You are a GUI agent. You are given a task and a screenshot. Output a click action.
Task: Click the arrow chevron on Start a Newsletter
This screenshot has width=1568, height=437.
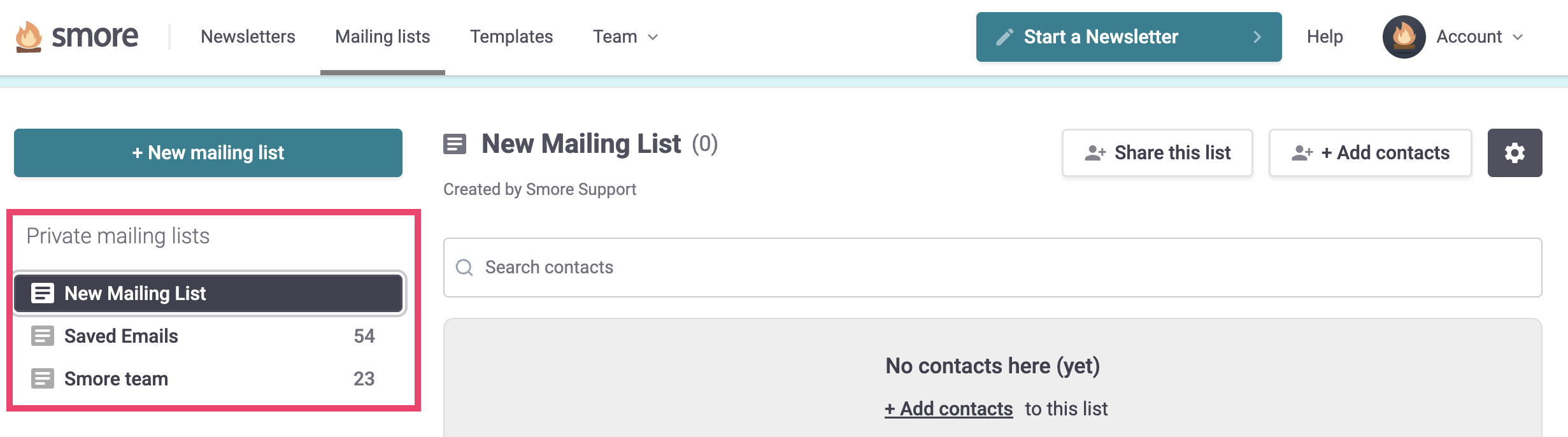point(1257,37)
